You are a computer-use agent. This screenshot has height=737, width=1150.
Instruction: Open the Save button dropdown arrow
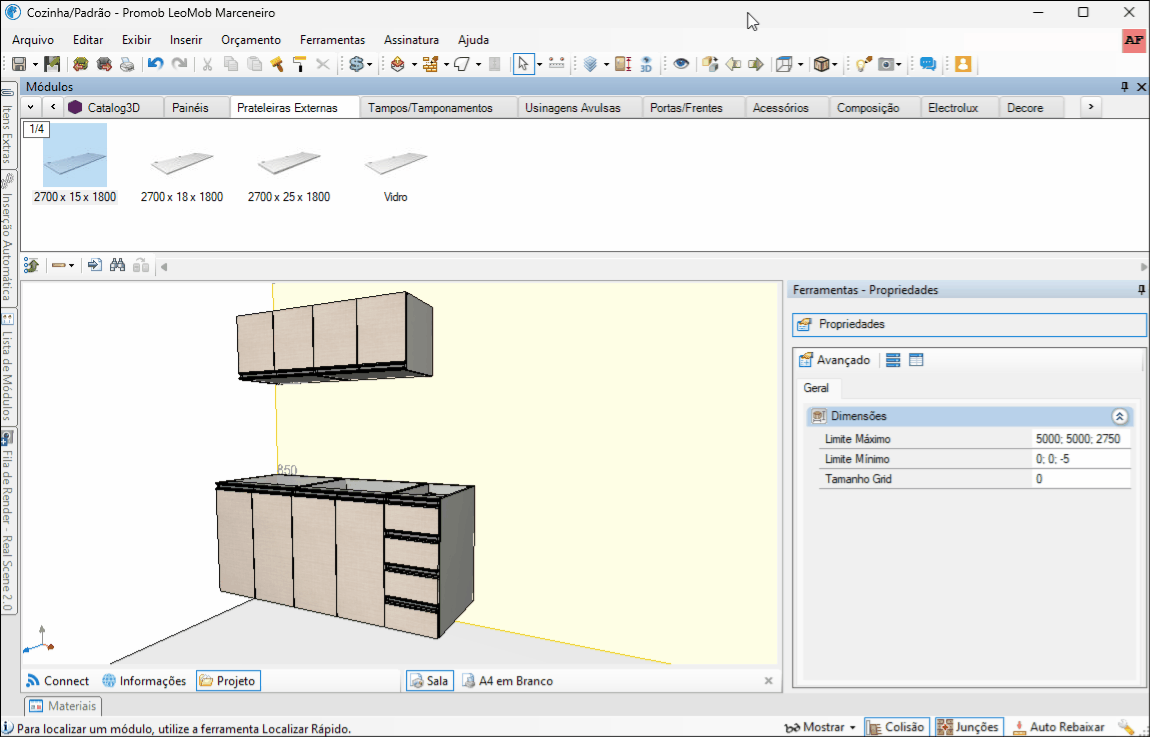(x=34, y=65)
